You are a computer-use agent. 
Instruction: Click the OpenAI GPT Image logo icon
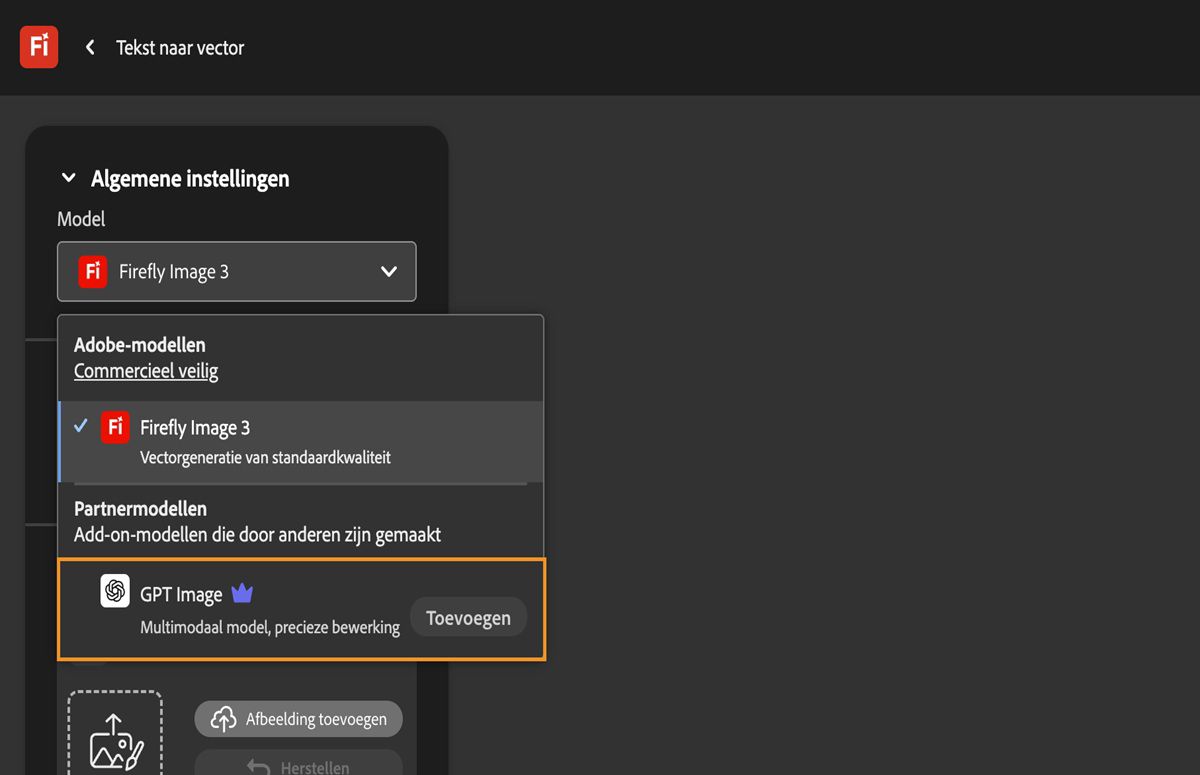pos(115,591)
